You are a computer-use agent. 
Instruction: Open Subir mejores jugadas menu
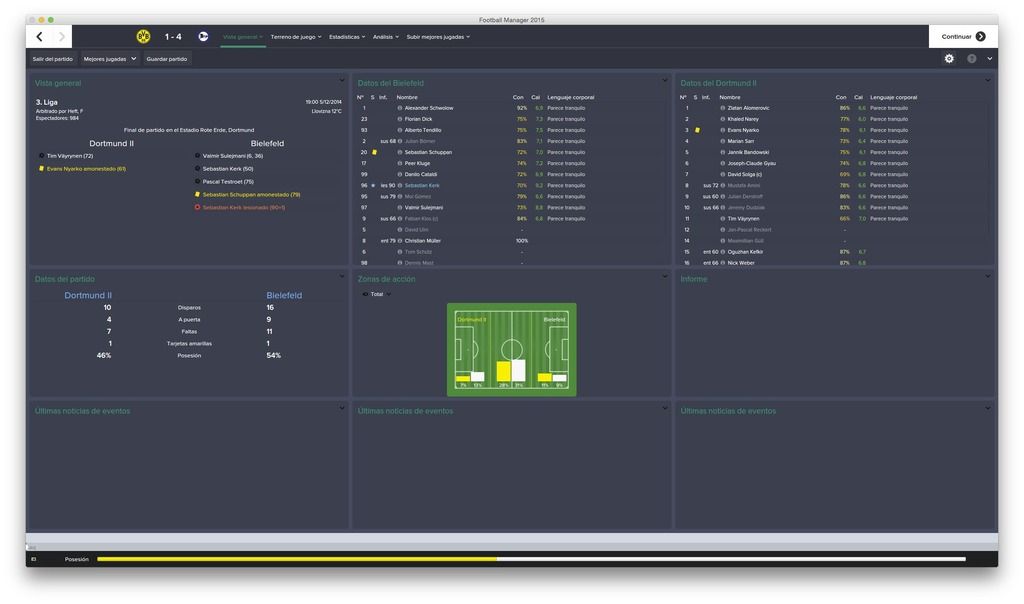[438, 37]
